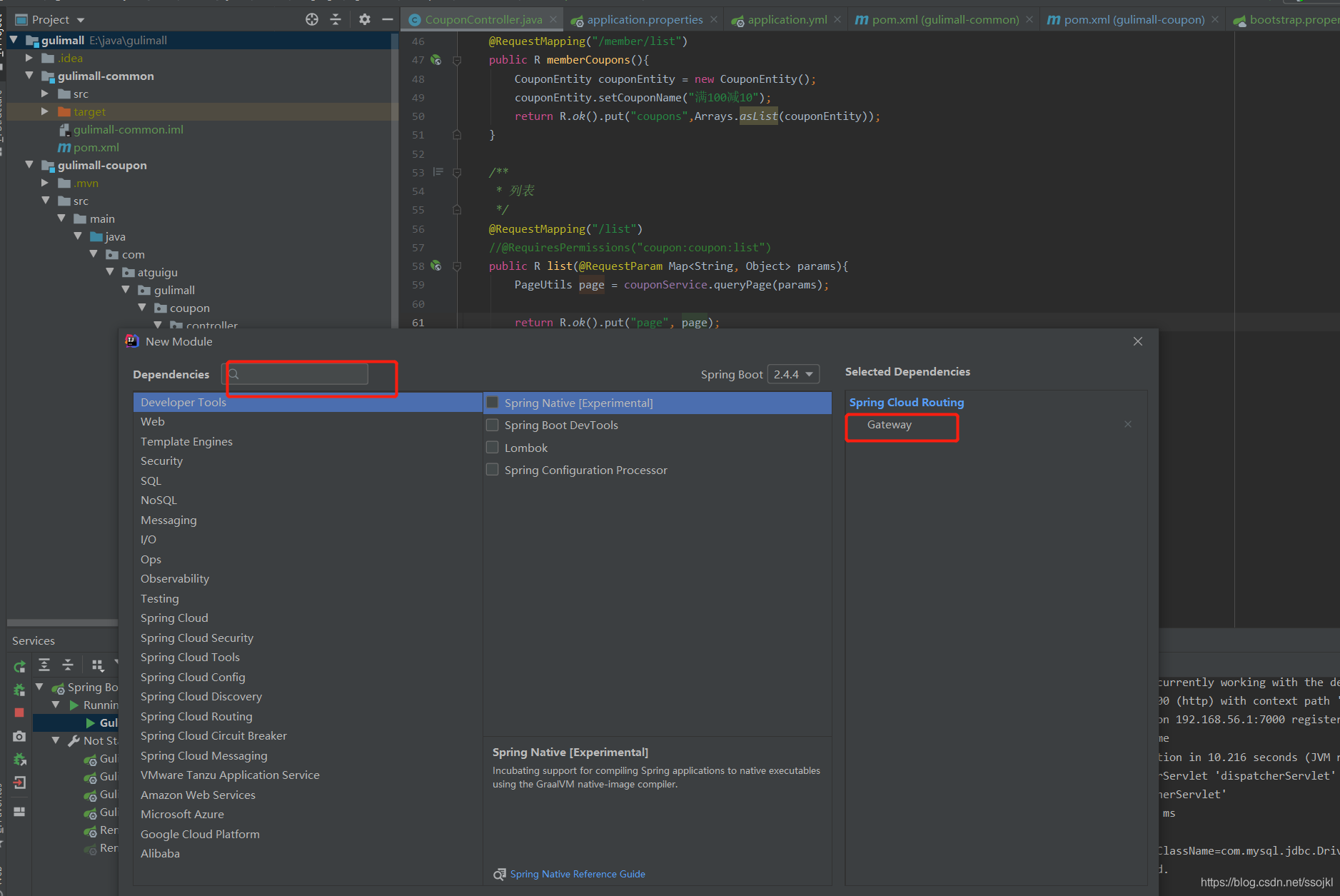
Task: Click the gutter run icon on line 47
Action: point(436,60)
